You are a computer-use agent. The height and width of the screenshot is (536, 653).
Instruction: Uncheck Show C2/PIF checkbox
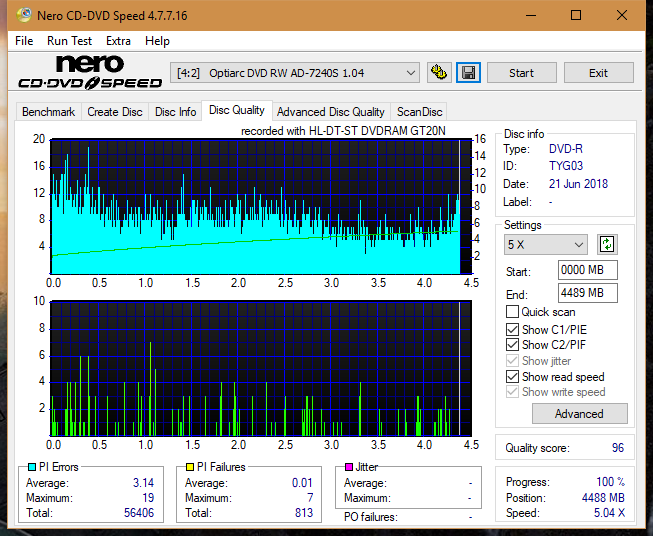[512, 345]
